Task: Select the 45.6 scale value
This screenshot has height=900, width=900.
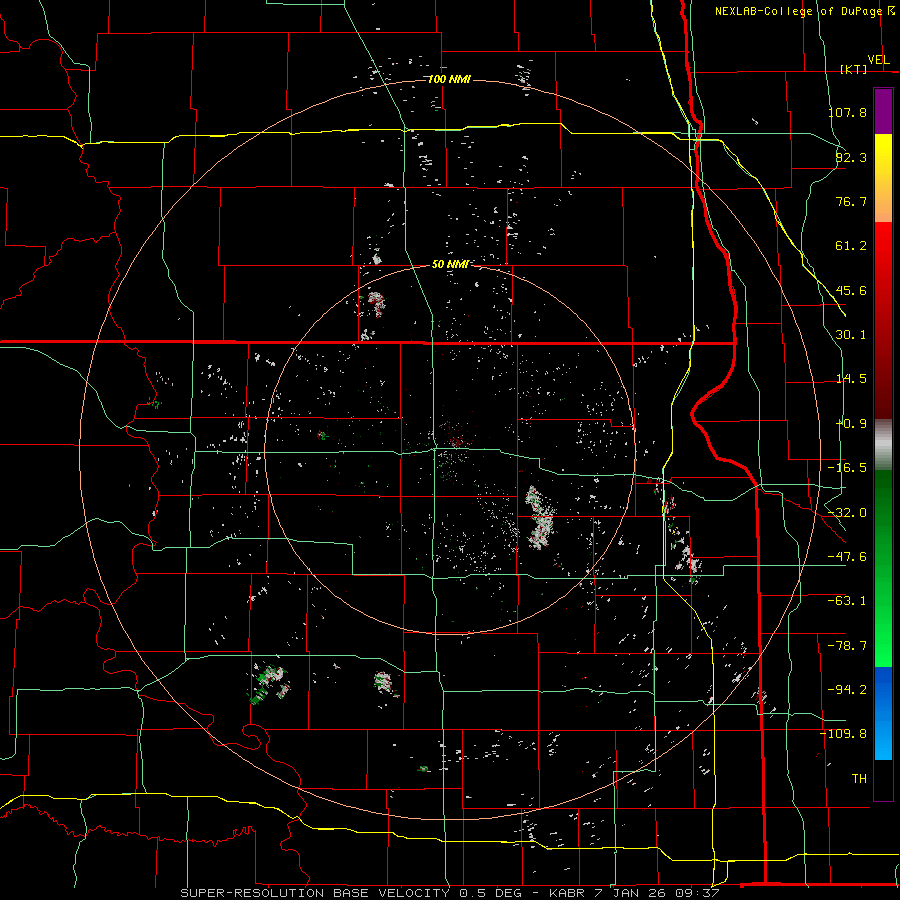Action: 851,290
